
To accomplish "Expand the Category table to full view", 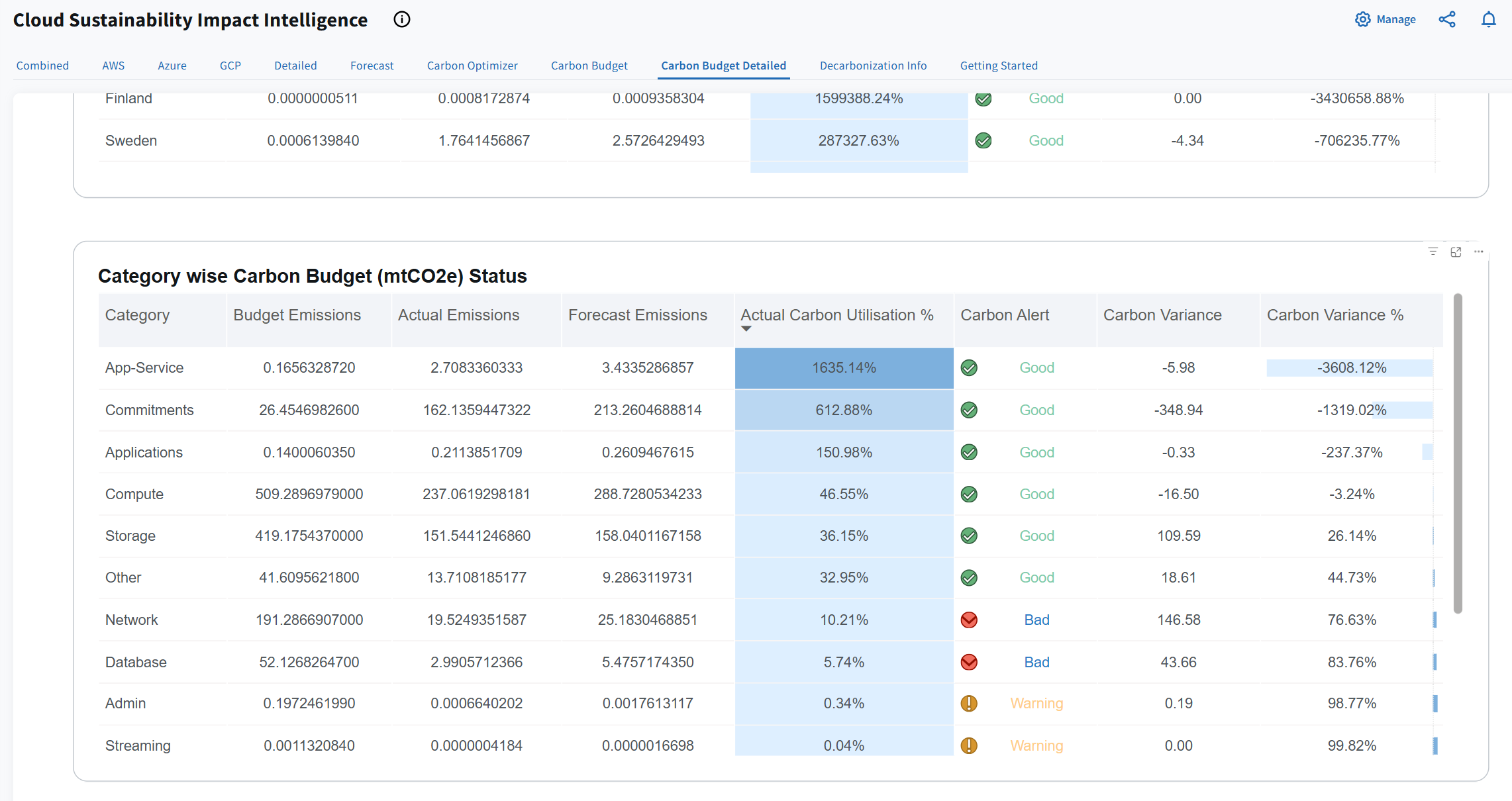I will [1456, 252].
